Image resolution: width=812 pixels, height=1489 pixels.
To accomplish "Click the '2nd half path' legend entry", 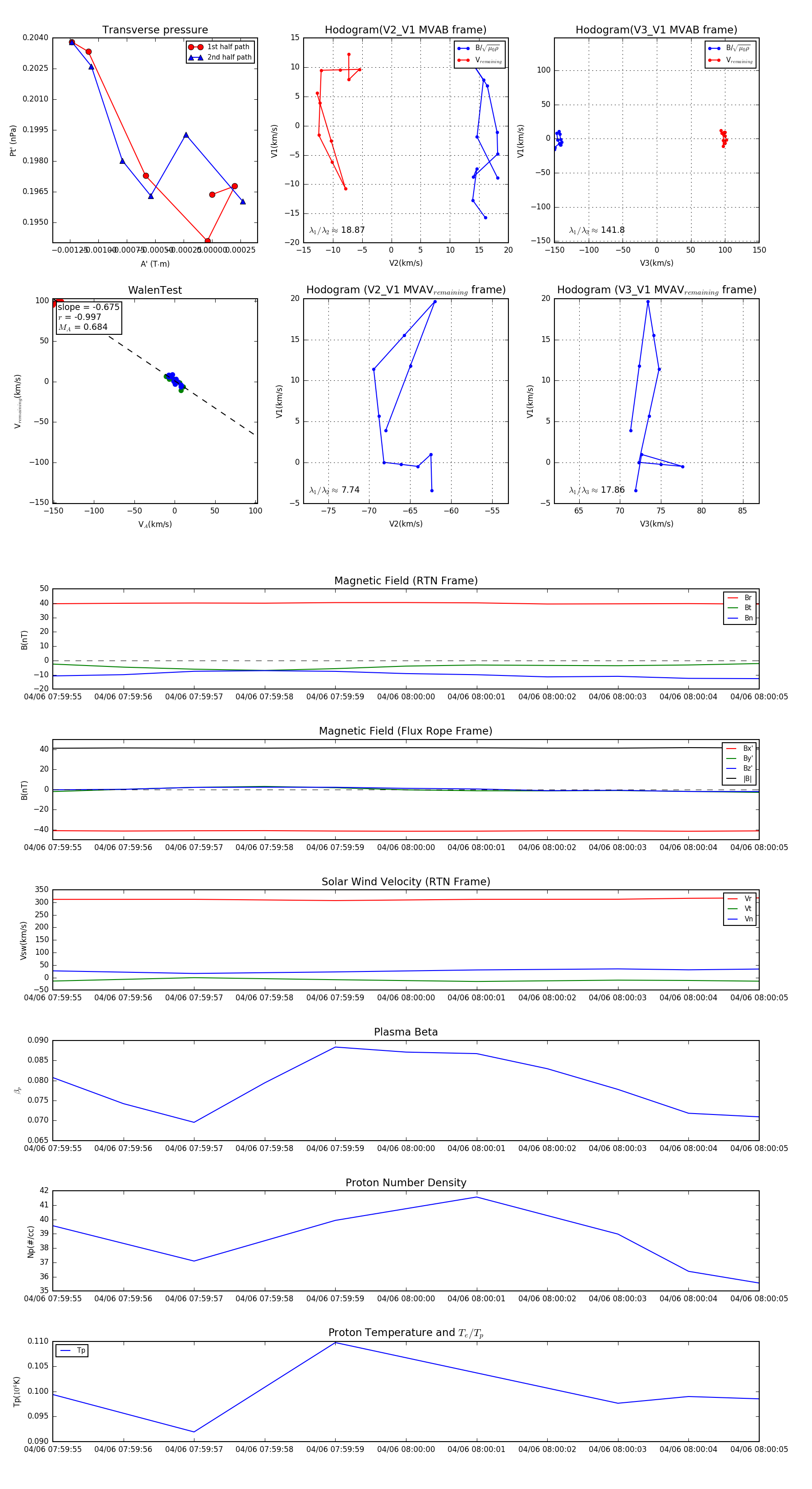I will [220, 57].
